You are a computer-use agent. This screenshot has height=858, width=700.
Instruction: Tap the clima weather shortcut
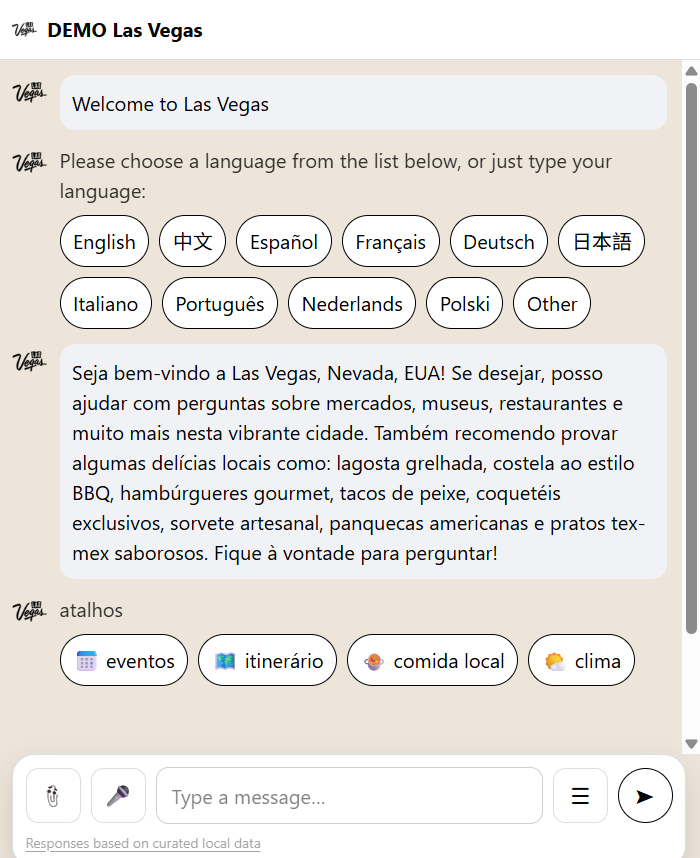click(581, 661)
